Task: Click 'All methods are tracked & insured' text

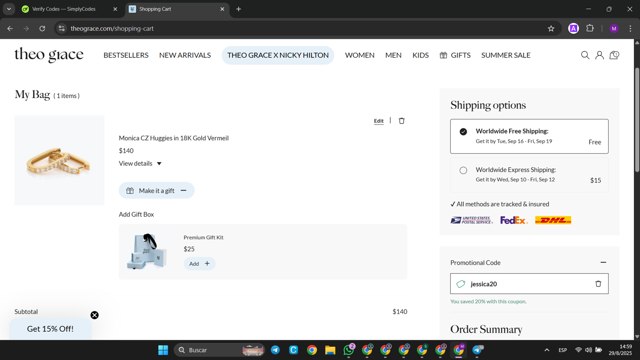Action: click(500, 204)
